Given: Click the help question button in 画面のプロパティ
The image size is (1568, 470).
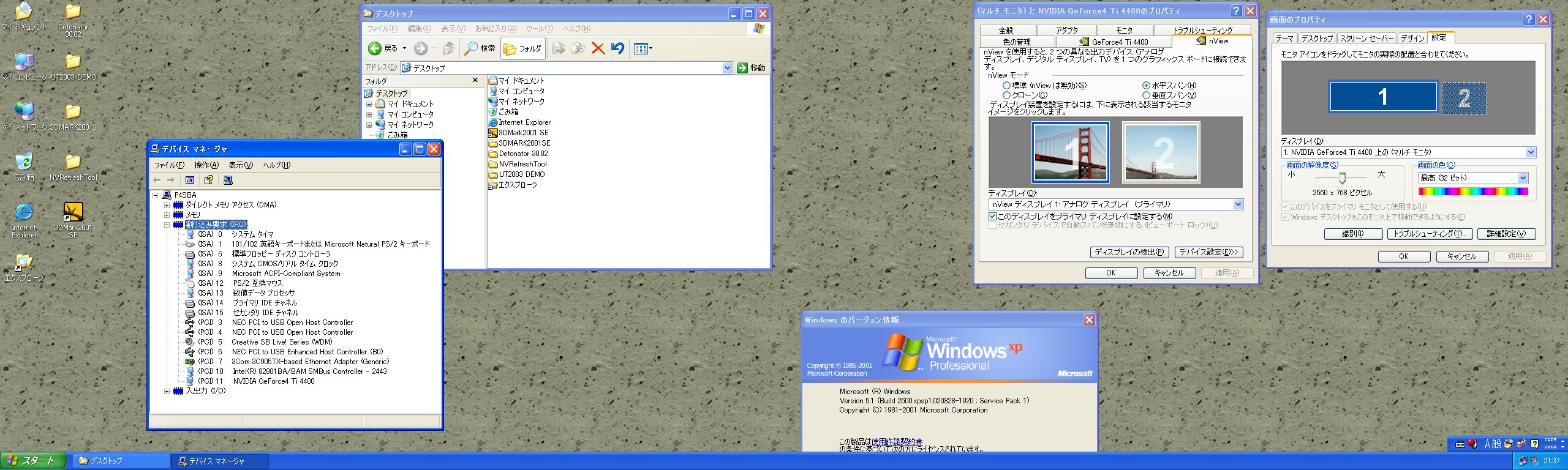Looking at the screenshot, I should click(x=1529, y=19).
